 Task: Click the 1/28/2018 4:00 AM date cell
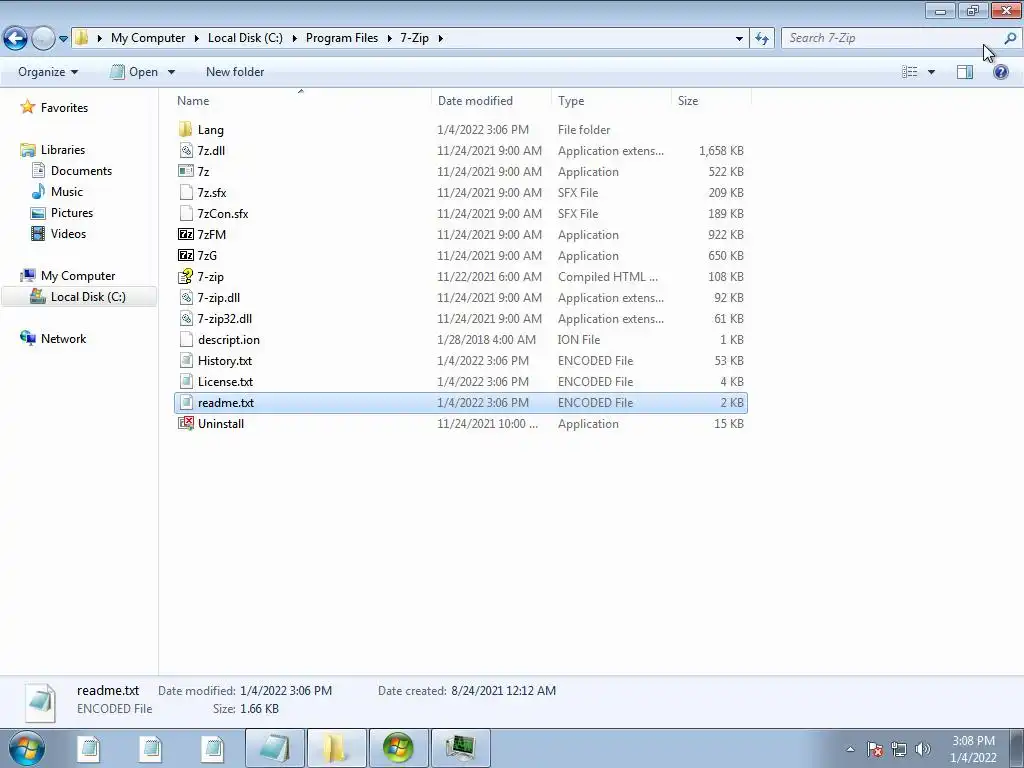[487, 340]
